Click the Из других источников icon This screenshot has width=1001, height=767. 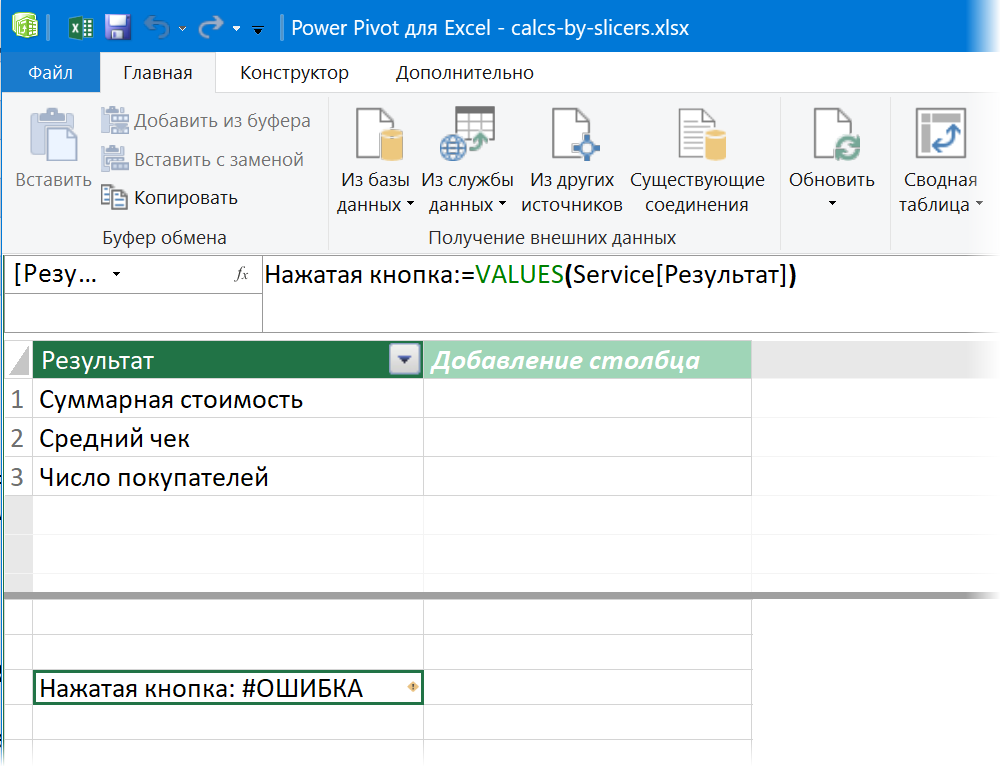coord(575,133)
